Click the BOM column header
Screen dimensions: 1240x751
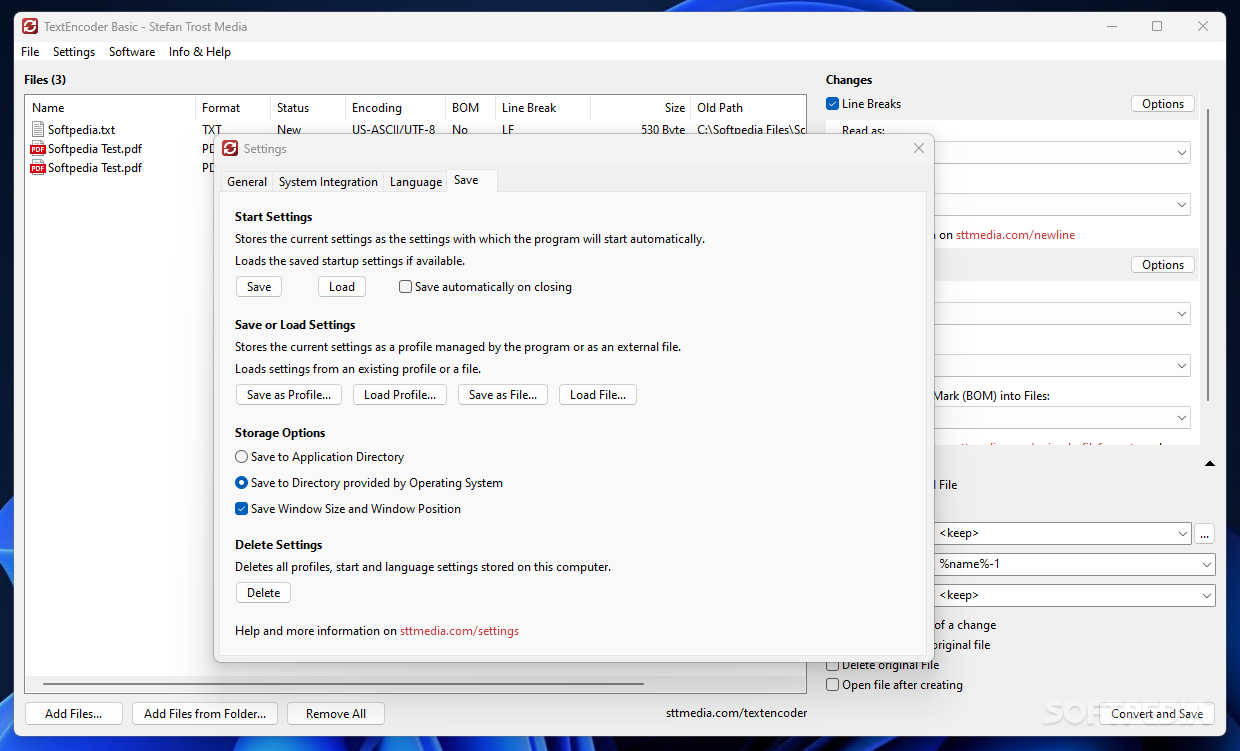pyautogui.click(x=470, y=108)
